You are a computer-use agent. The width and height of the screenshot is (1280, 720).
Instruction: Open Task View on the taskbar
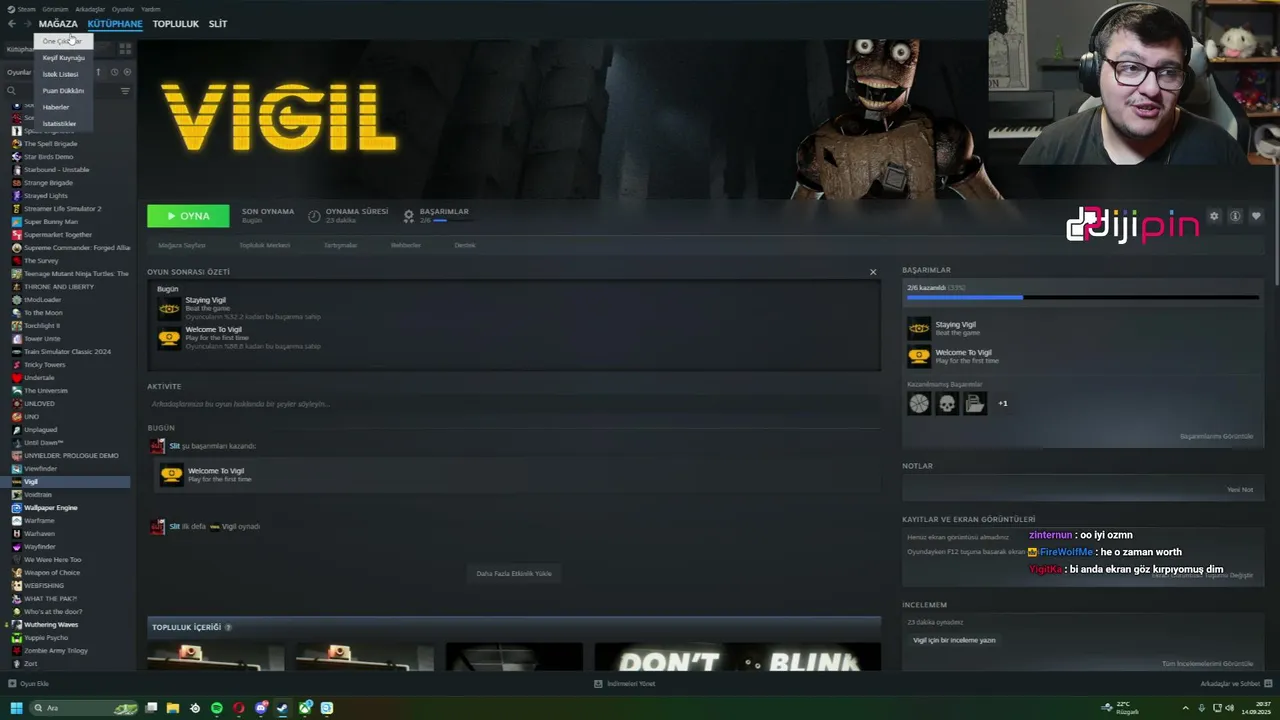click(x=151, y=708)
